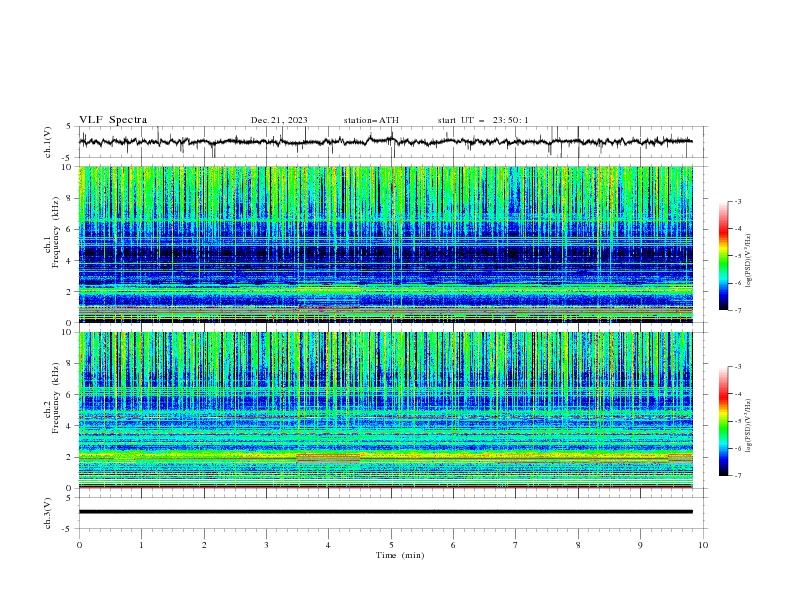The image size is (792, 612).
Task: Click the log(PSD) label beside the ch.2 colorbar
Action: coord(748,425)
